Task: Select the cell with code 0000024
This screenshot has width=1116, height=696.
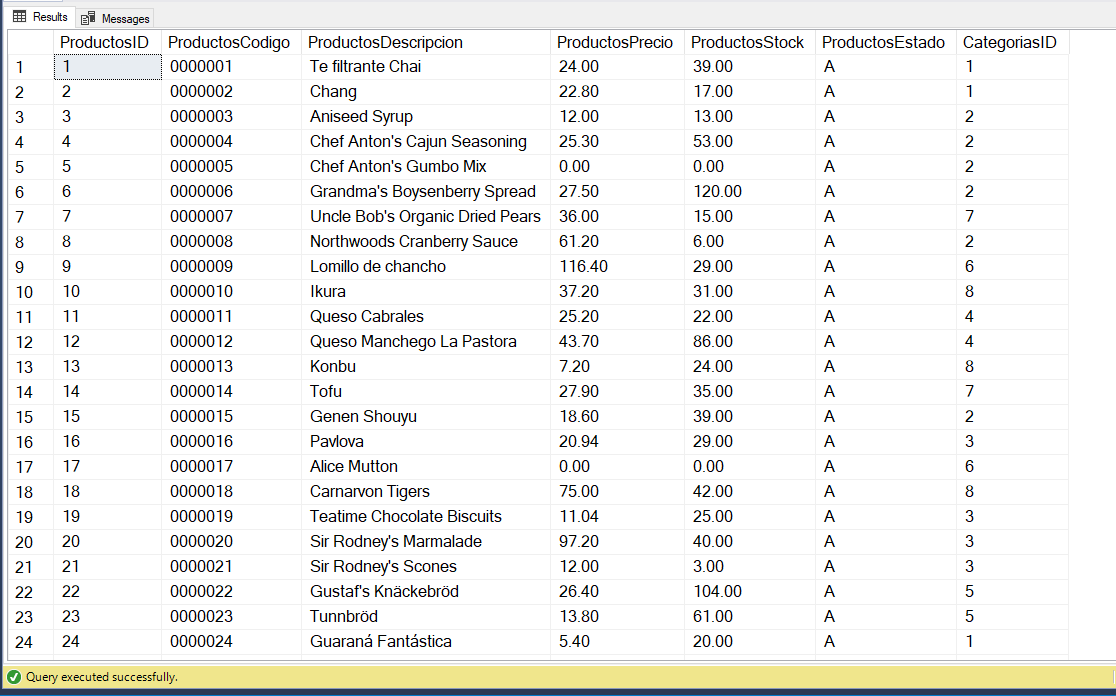Action: [231, 642]
